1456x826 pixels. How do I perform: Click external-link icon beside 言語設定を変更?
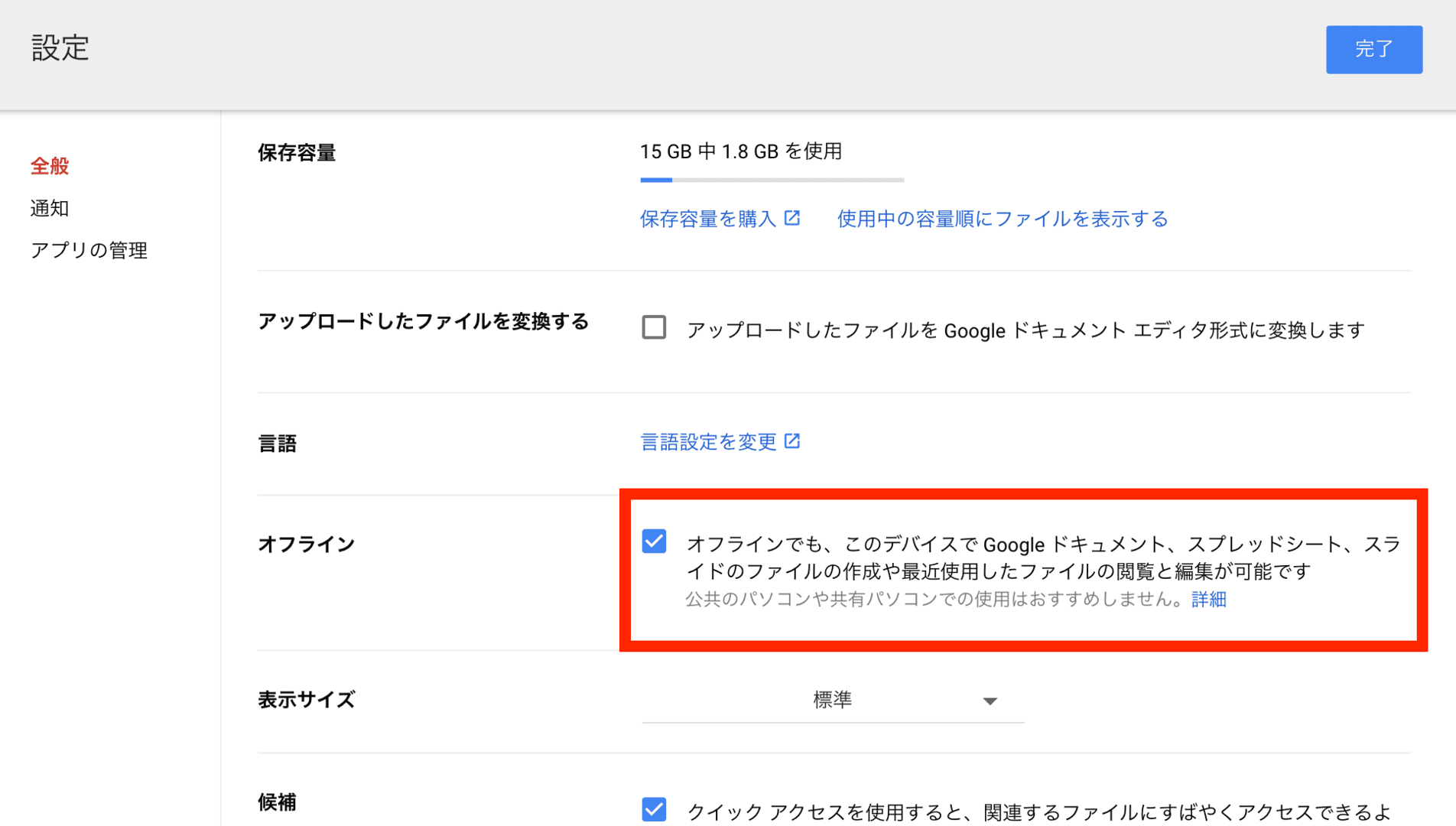coord(792,441)
